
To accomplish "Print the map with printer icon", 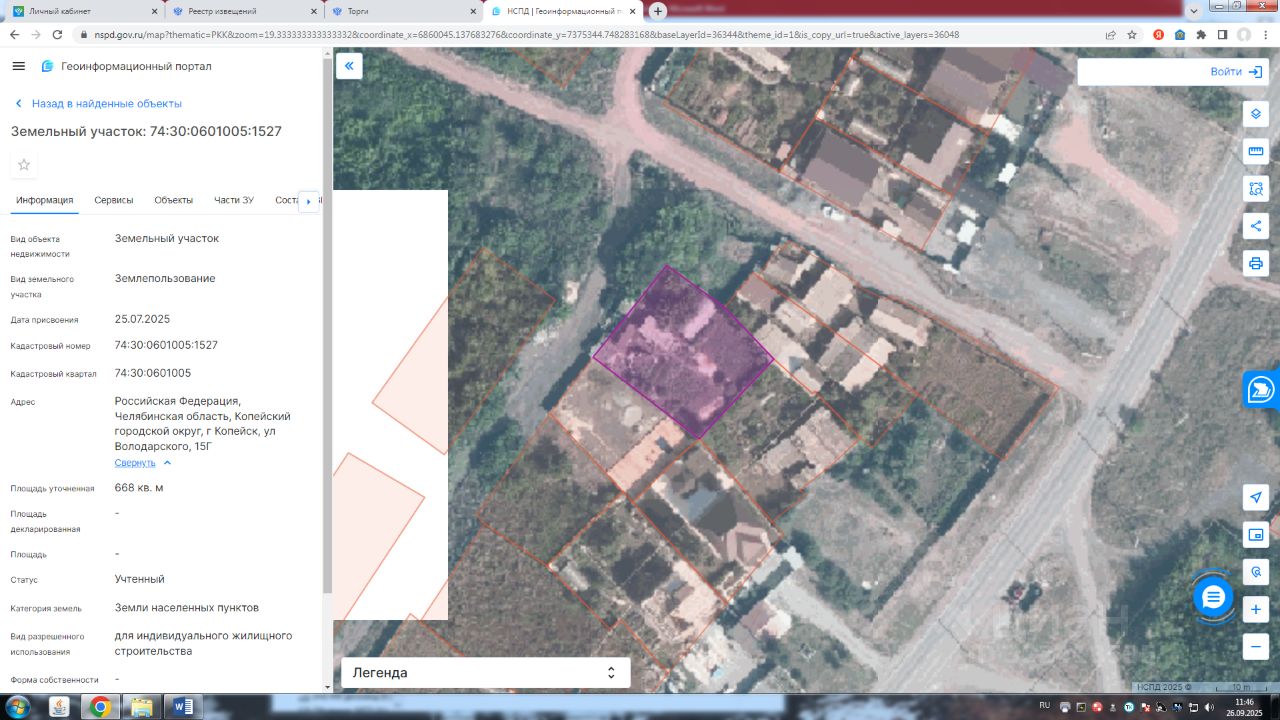I will pyautogui.click(x=1256, y=263).
